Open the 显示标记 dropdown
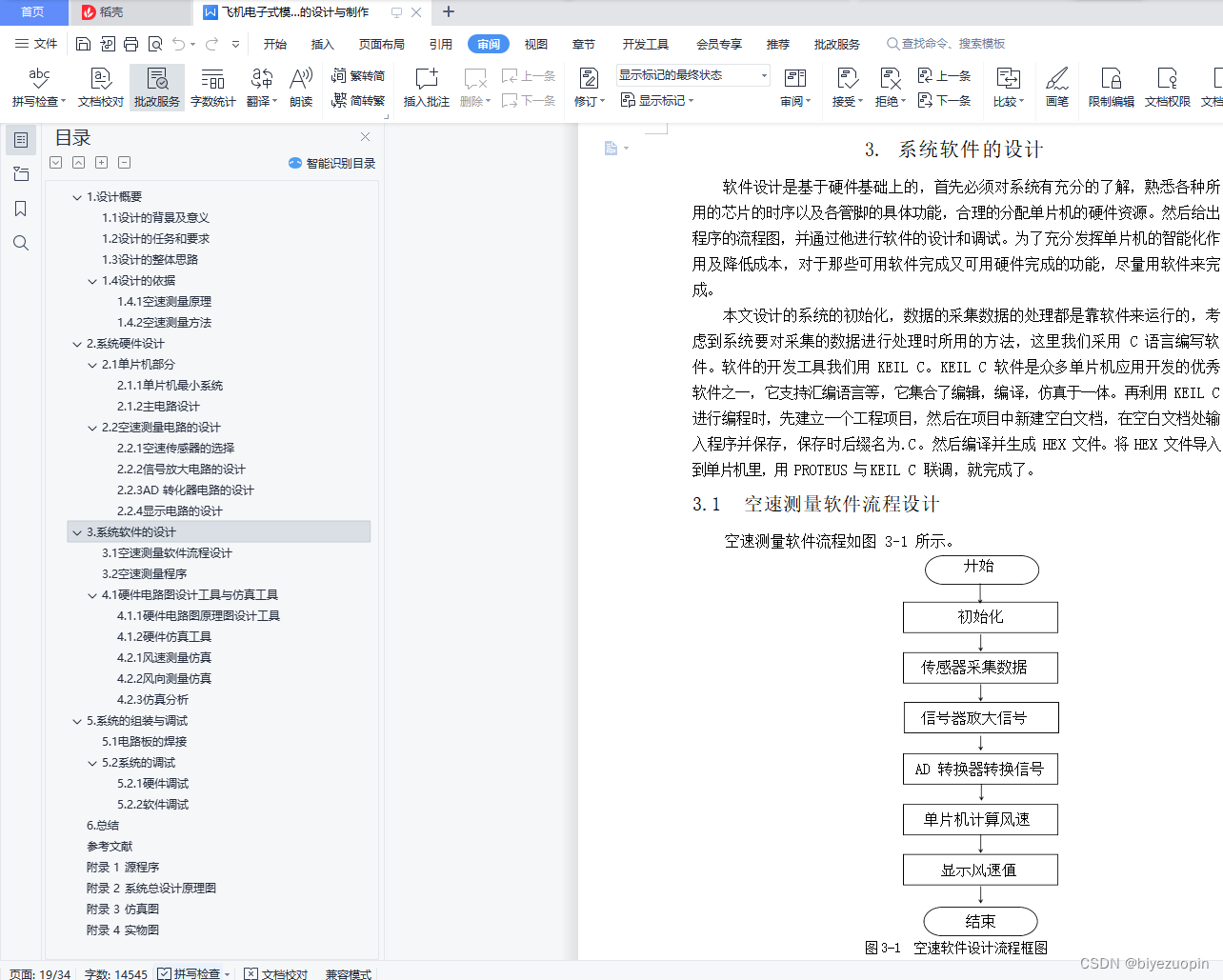 657,100
